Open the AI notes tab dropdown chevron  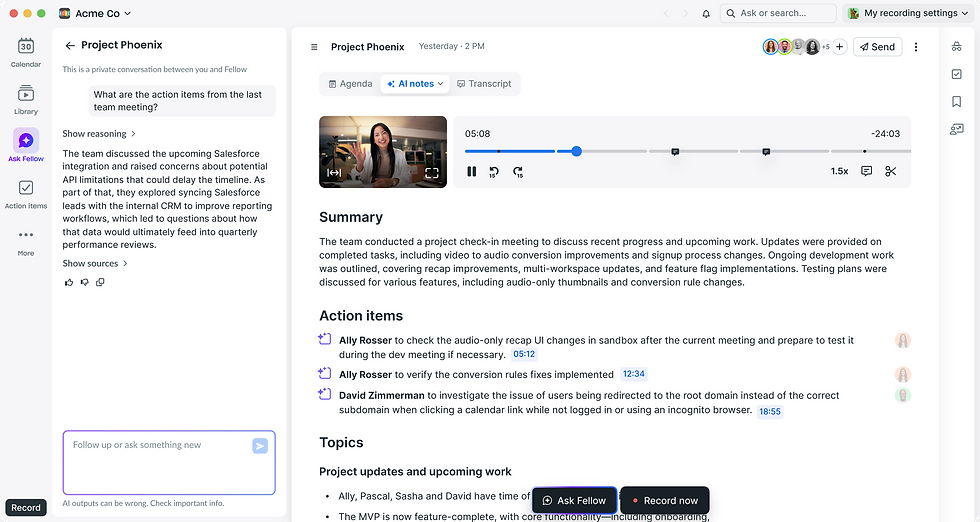441,84
